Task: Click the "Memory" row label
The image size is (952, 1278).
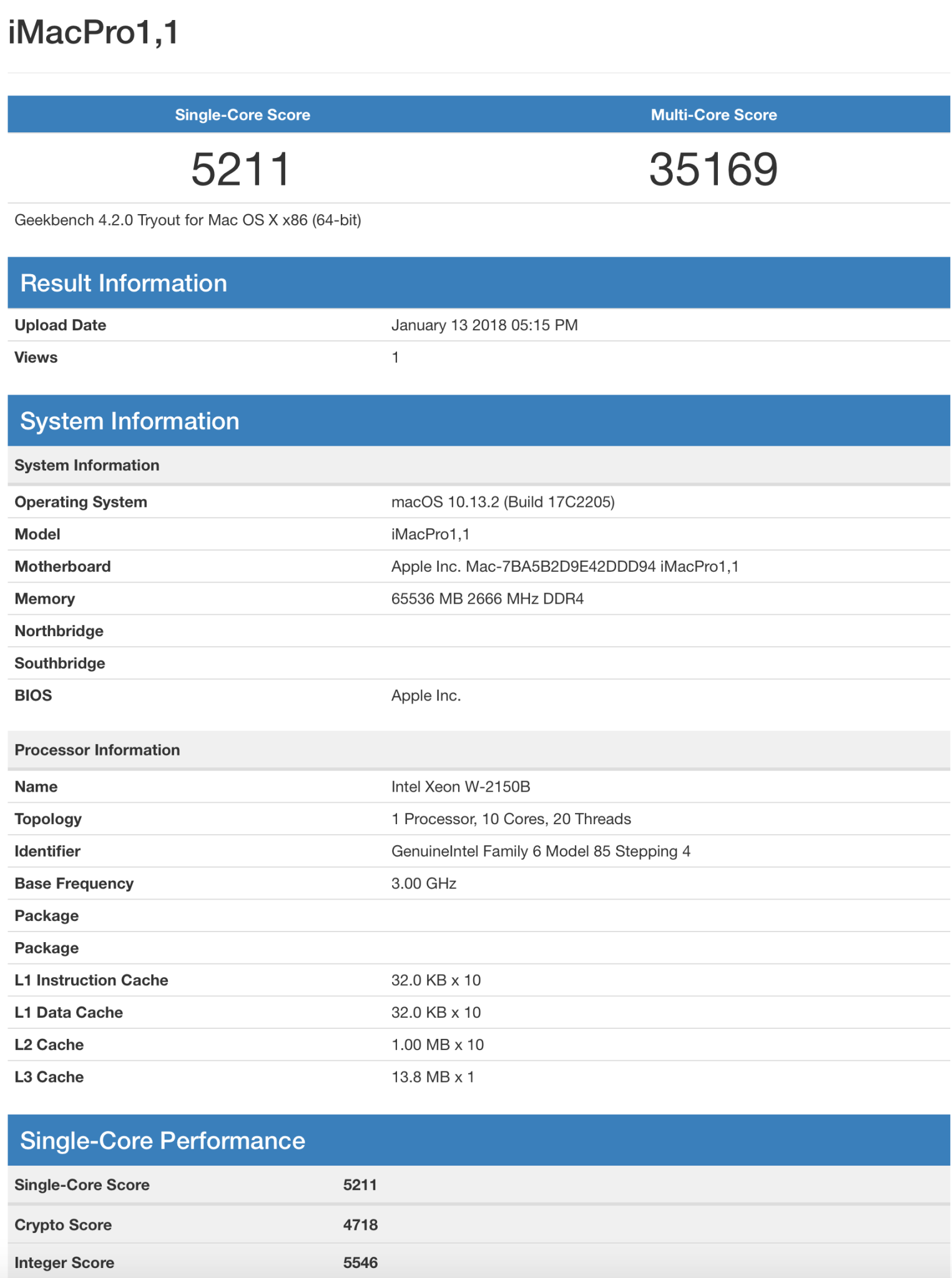Action: click(45, 599)
